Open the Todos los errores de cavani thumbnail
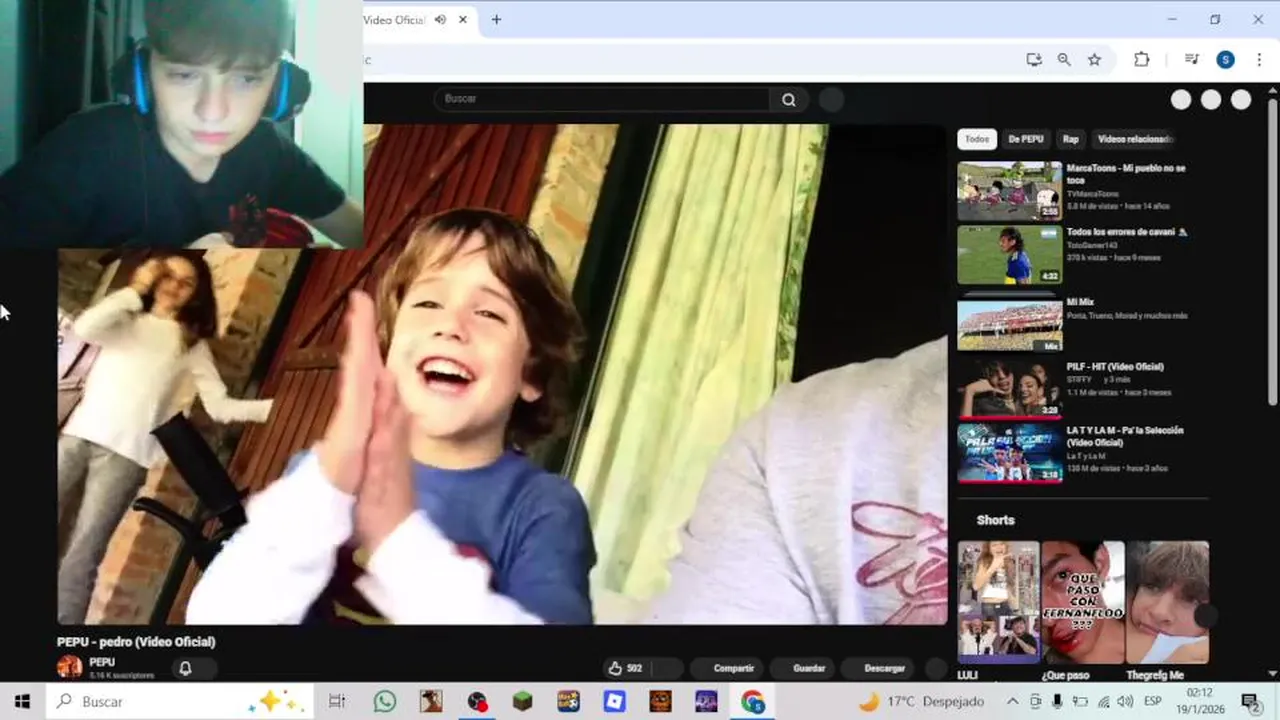 1010,255
